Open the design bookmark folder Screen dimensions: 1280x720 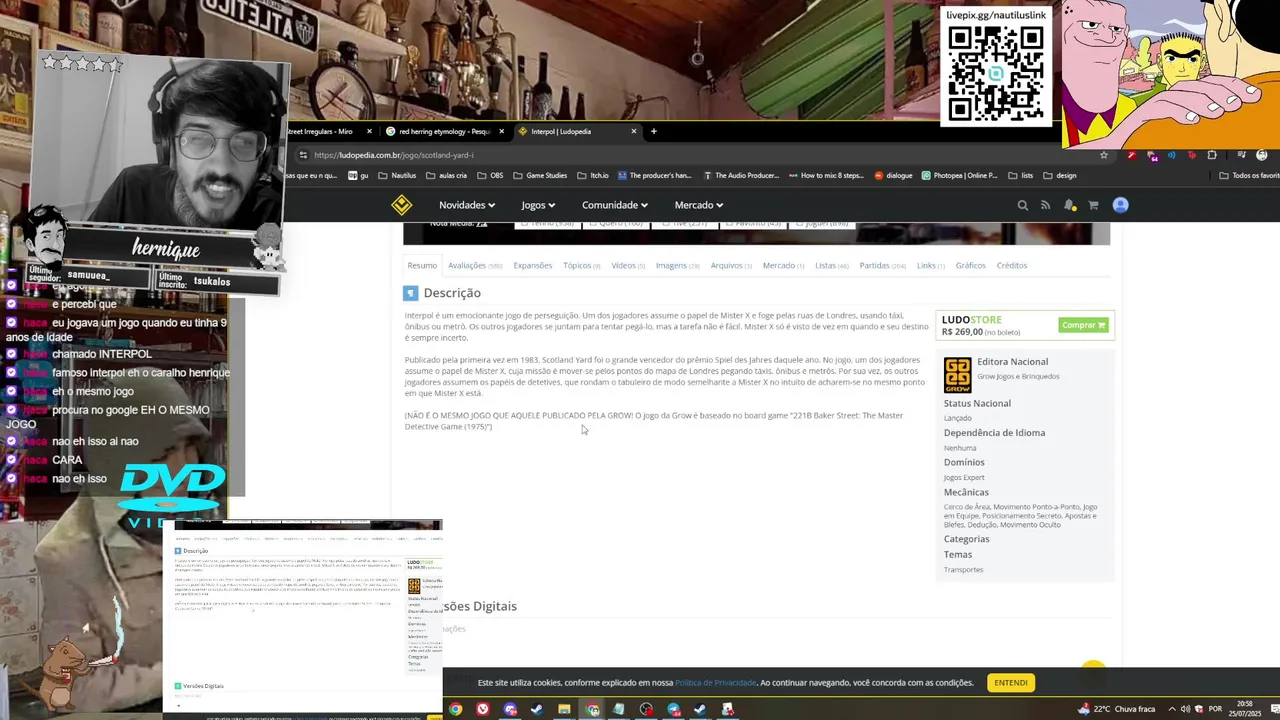coord(1060,175)
